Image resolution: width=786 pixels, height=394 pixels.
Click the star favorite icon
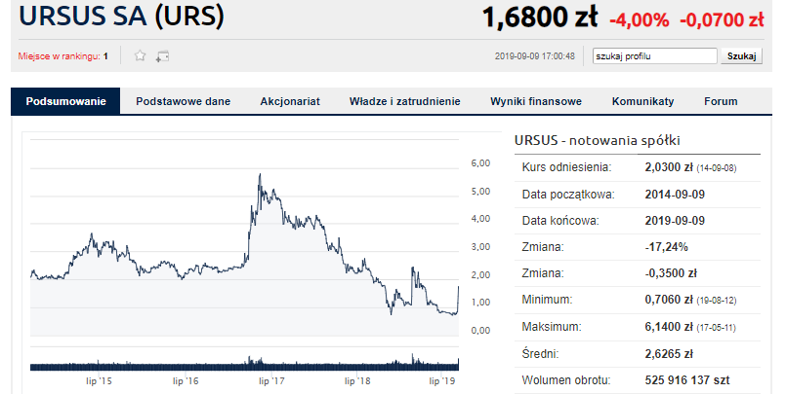click(140, 56)
